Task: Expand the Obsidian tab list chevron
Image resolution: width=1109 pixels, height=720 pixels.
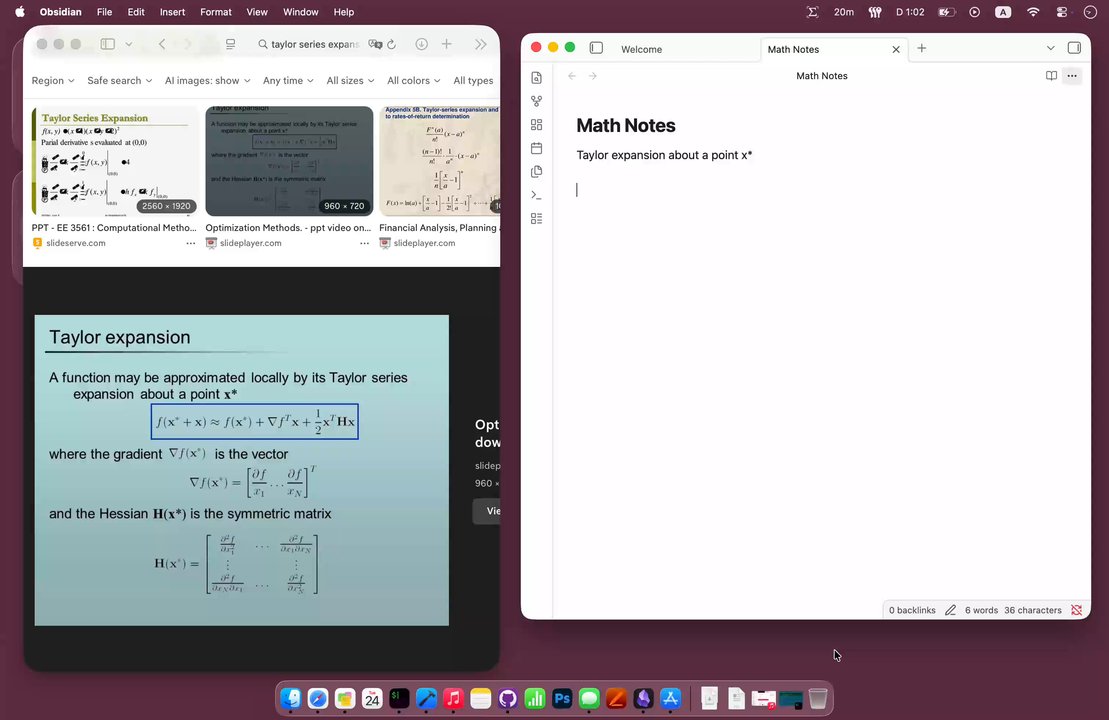Action: tap(1050, 48)
